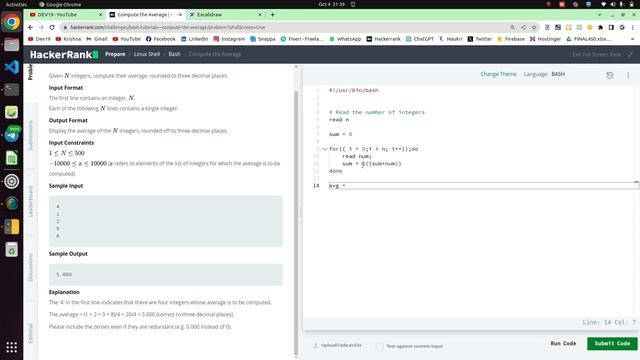The width and height of the screenshot is (640, 360).
Task: Go to Bash breadcrumb
Action: point(174,54)
